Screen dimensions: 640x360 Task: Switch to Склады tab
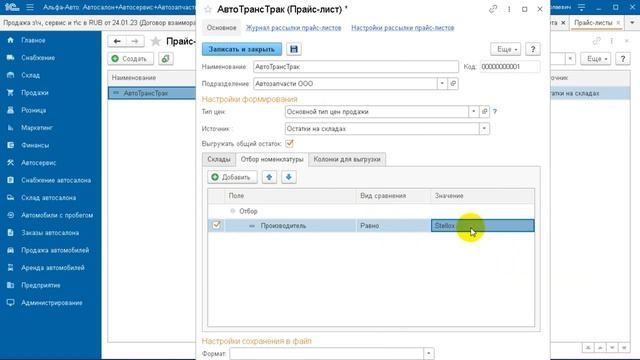219,159
